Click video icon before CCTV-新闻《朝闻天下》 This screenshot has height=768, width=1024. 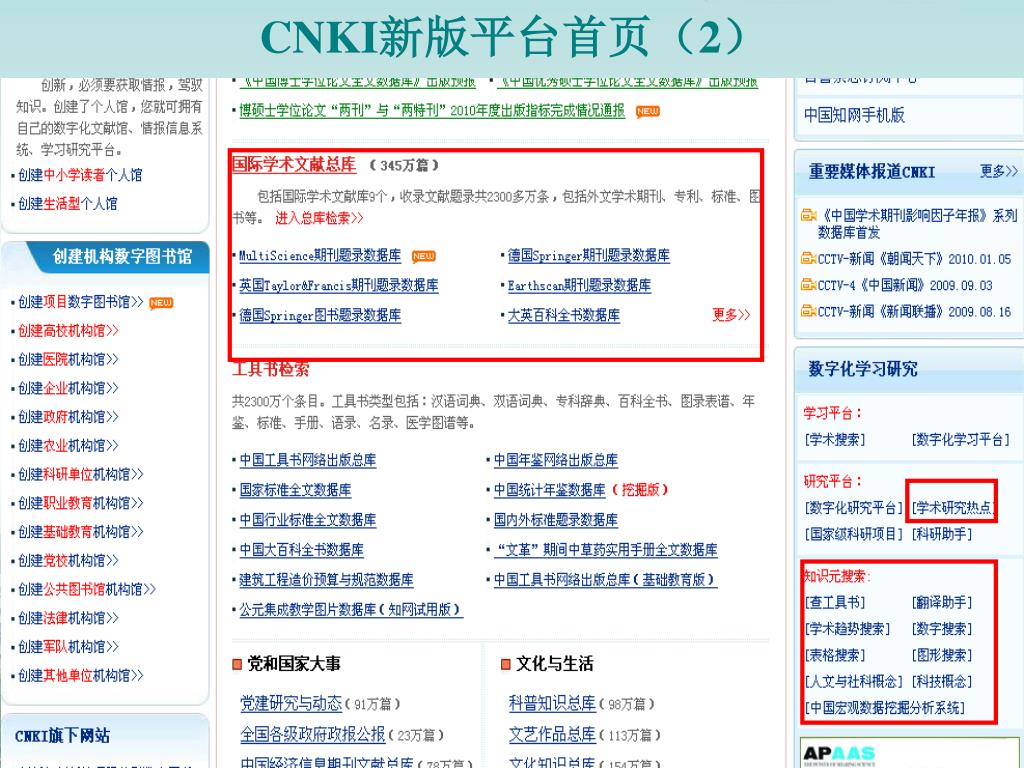(808, 259)
